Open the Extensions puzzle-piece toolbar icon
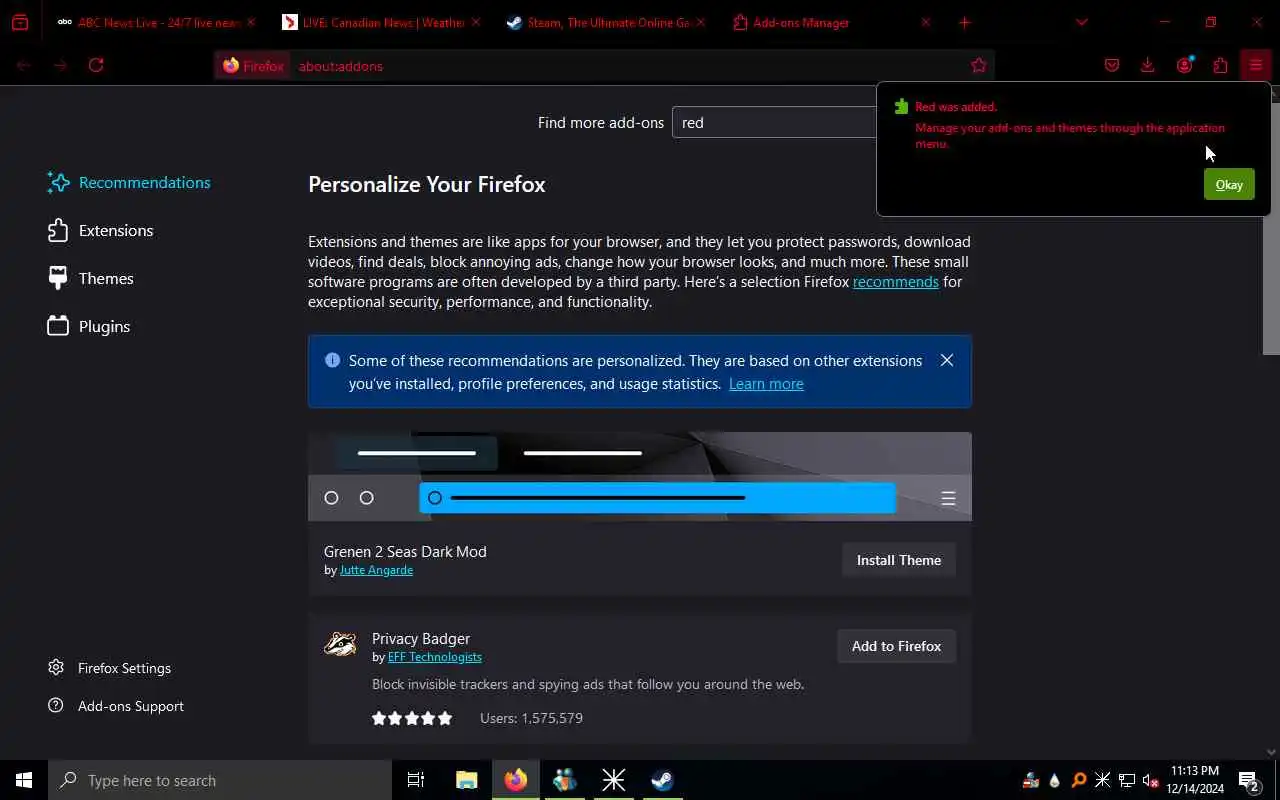This screenshot has width=1280, height=800. (1220, 65)
